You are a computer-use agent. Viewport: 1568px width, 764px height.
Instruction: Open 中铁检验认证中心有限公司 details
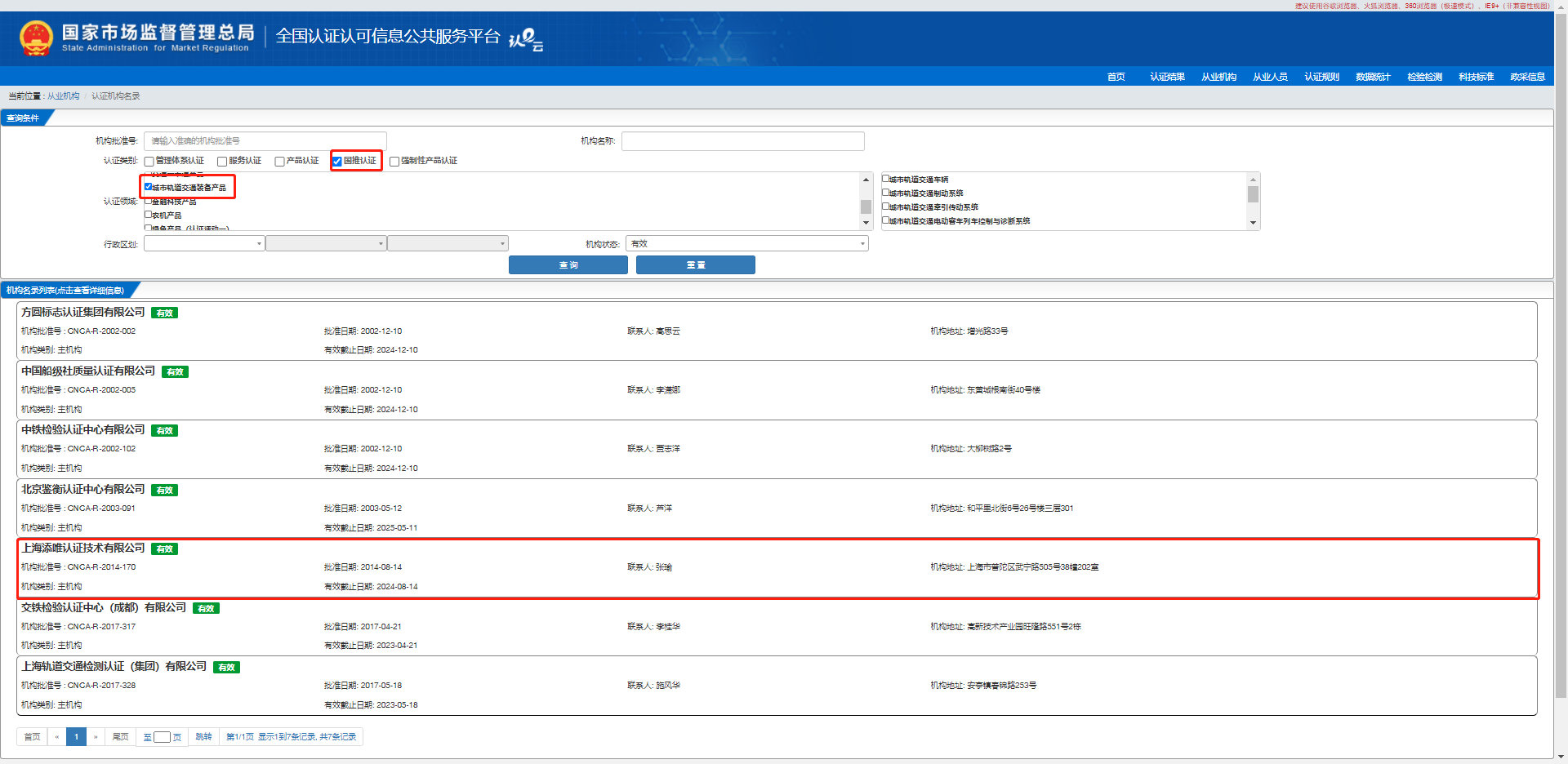tap(83, 430)
